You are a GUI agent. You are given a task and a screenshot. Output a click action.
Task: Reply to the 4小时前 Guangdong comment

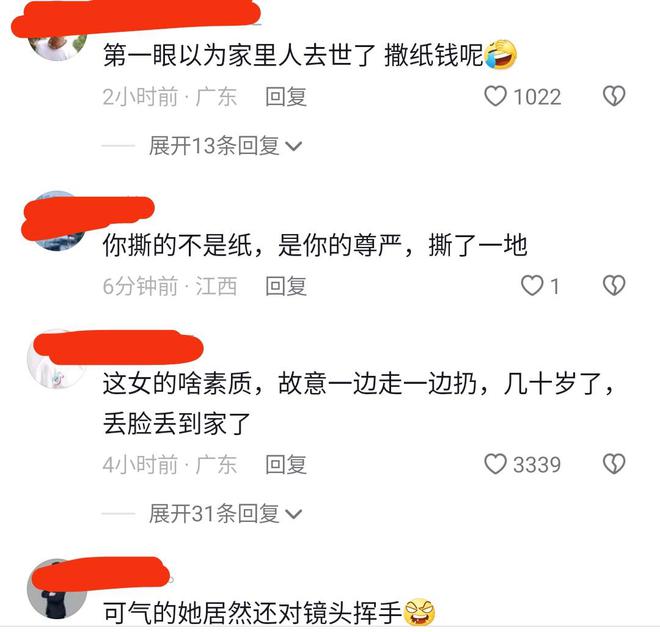[x=286, y=465]
